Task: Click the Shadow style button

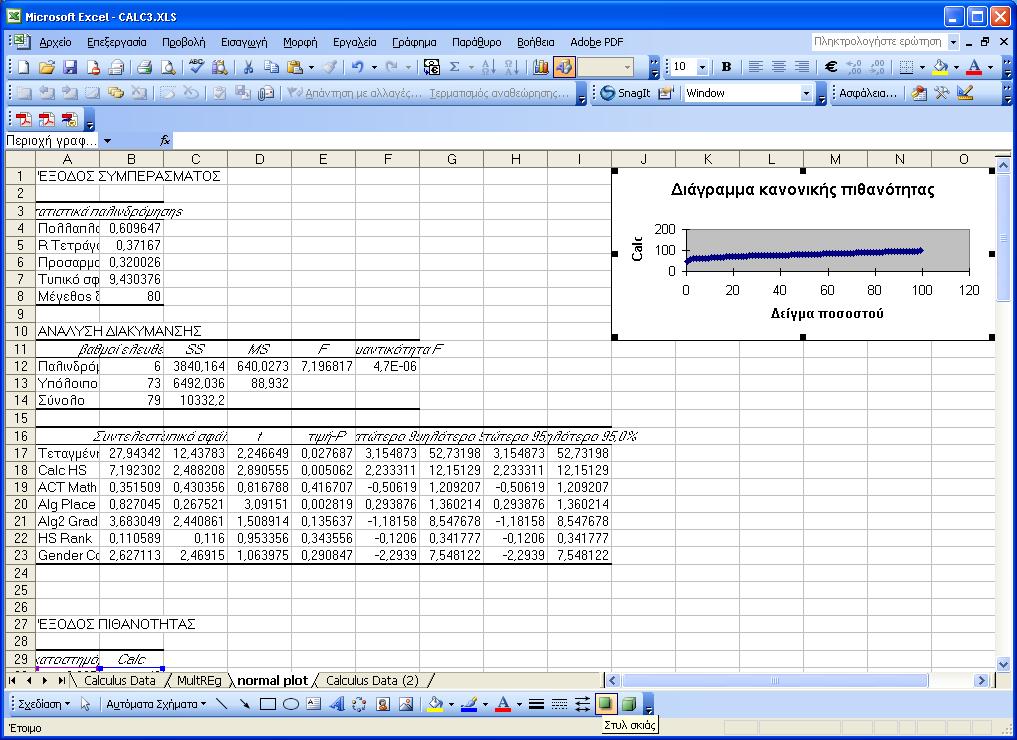Action: (605, 704)
